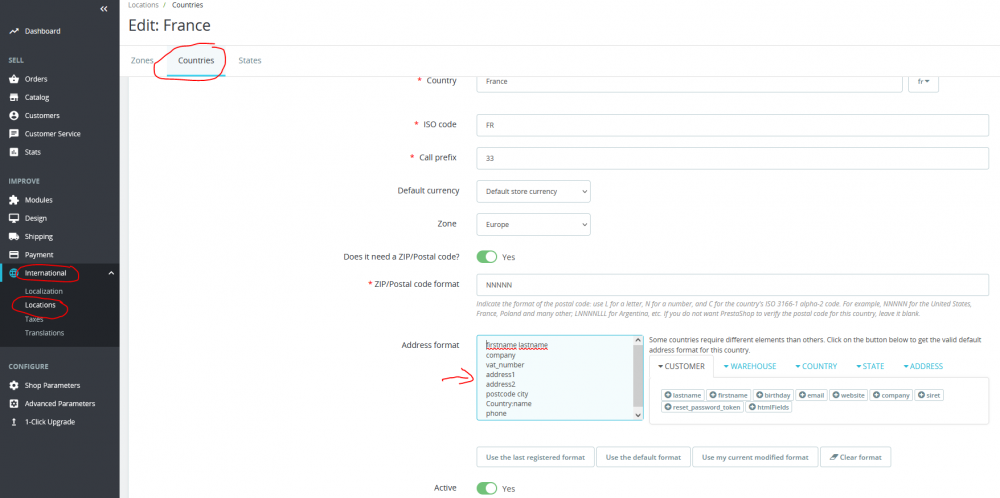The image size is (1000, 498).
Task: Add the reset_password_token field tag
Action: tap(702, 407)
